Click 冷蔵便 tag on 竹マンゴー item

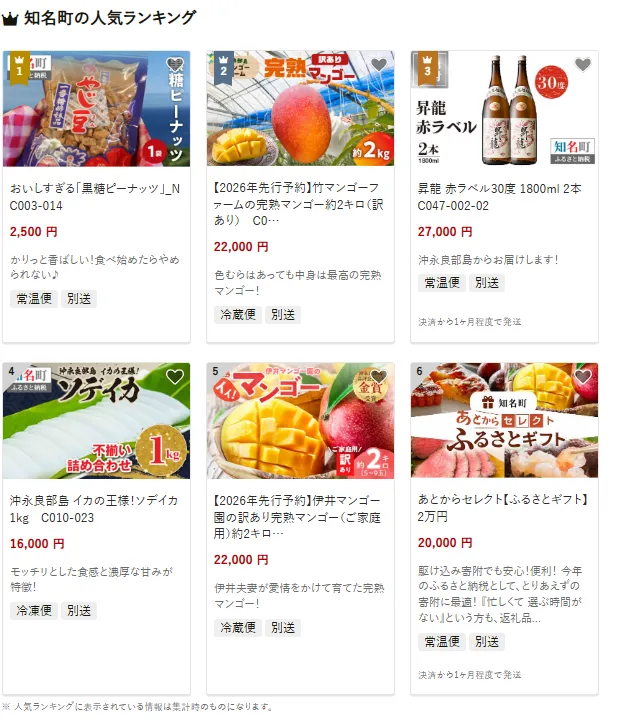[x=238, y=315]
